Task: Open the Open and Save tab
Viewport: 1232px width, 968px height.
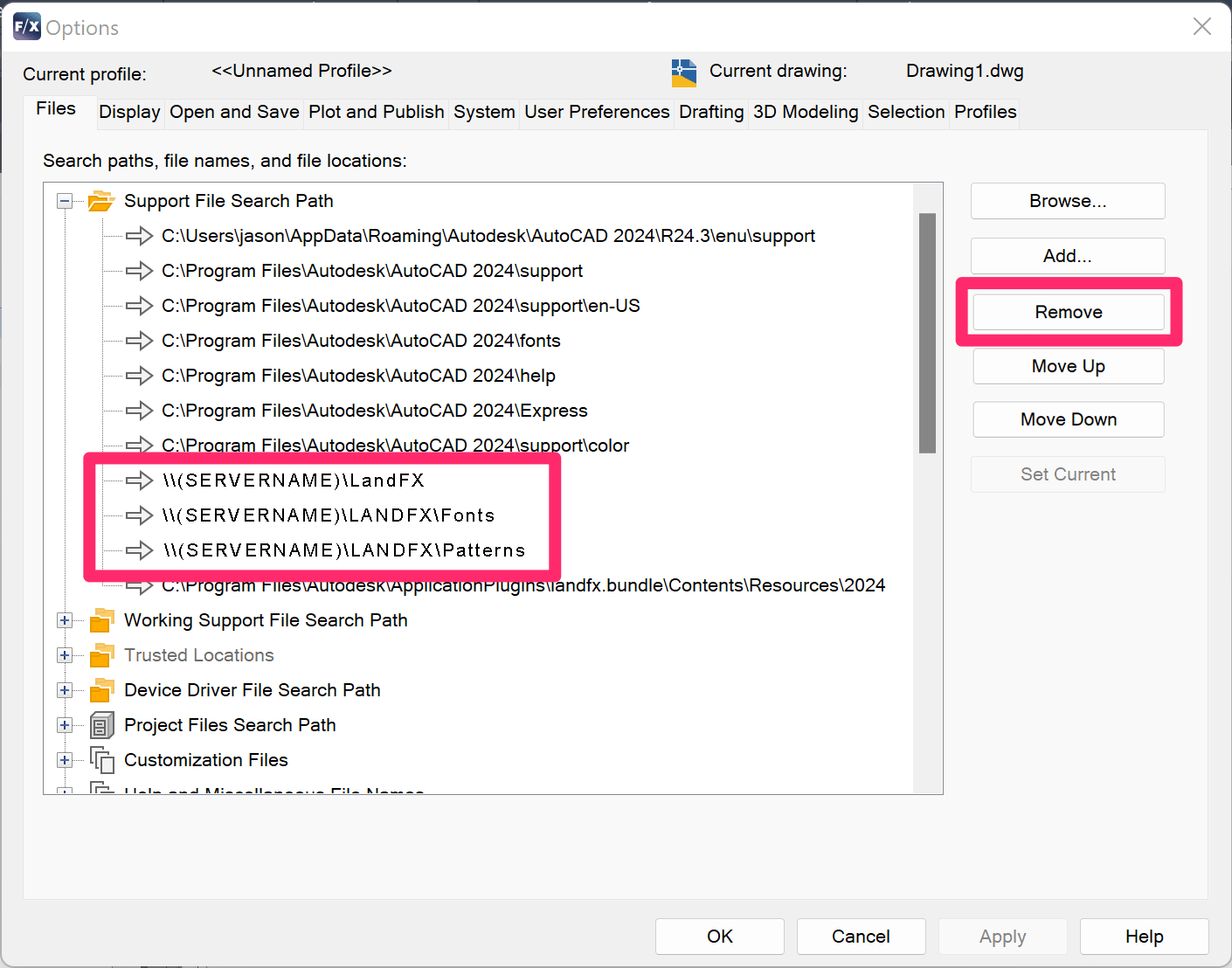Action: tap(234, 112)
